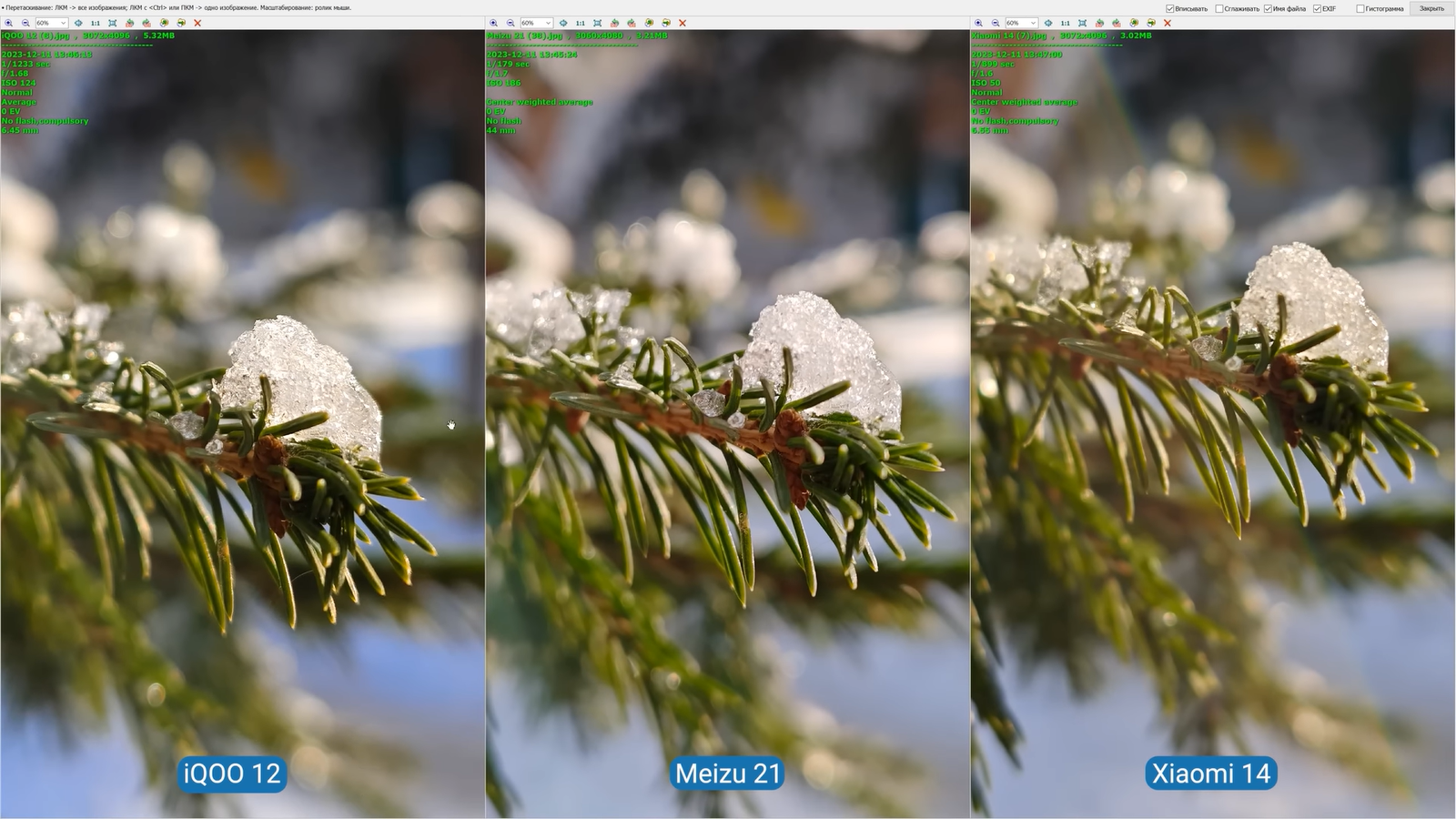Rotate the Xiaomi 14 image left

[1100, 23]
